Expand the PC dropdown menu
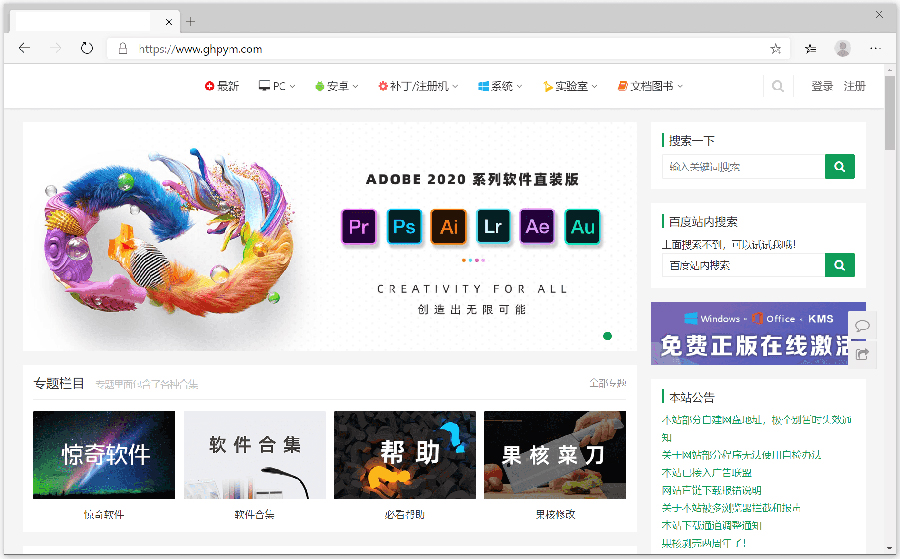Screen dimensions: 900x559 277,87
